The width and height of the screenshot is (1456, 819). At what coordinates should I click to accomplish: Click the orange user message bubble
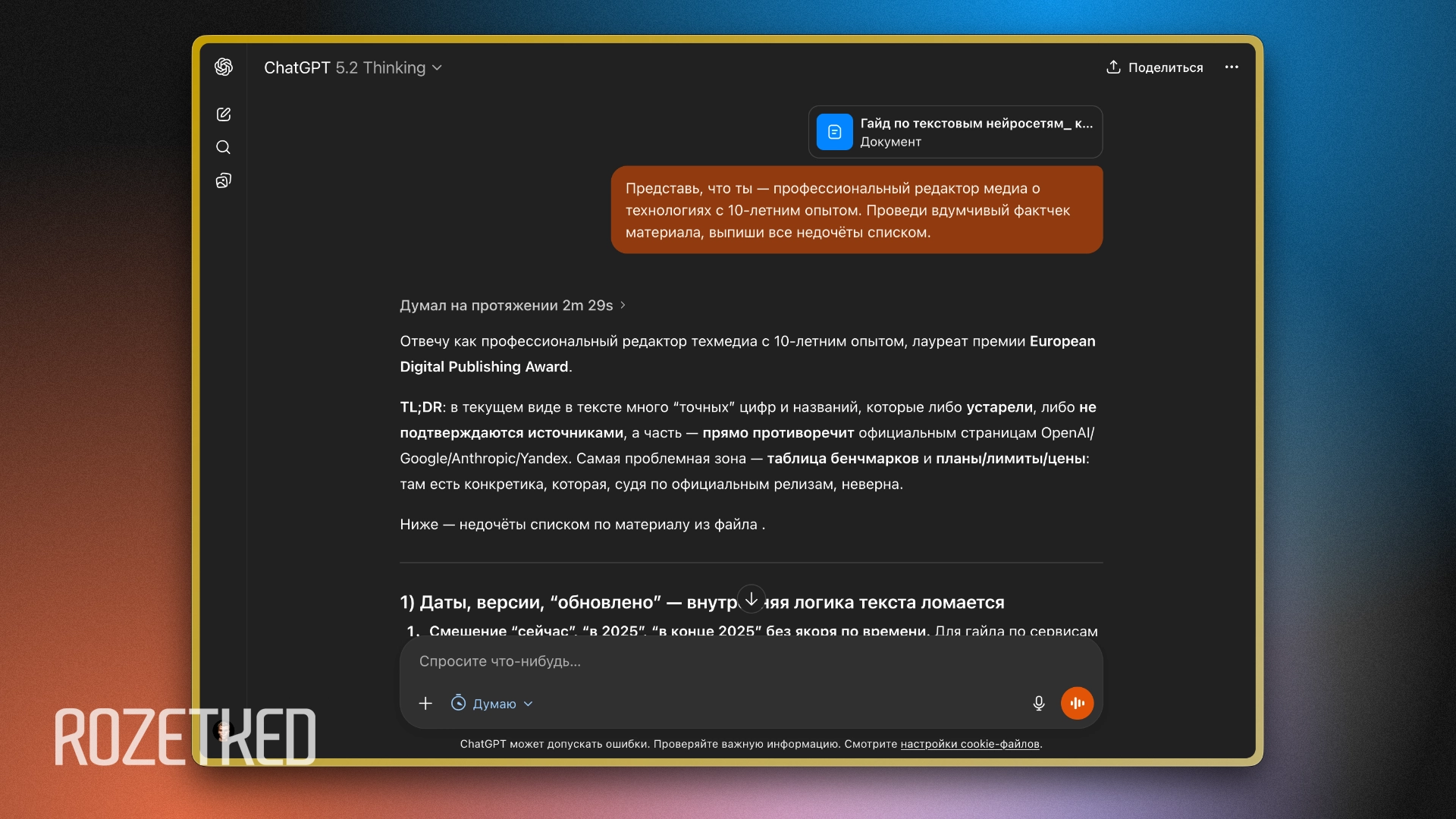856,210
